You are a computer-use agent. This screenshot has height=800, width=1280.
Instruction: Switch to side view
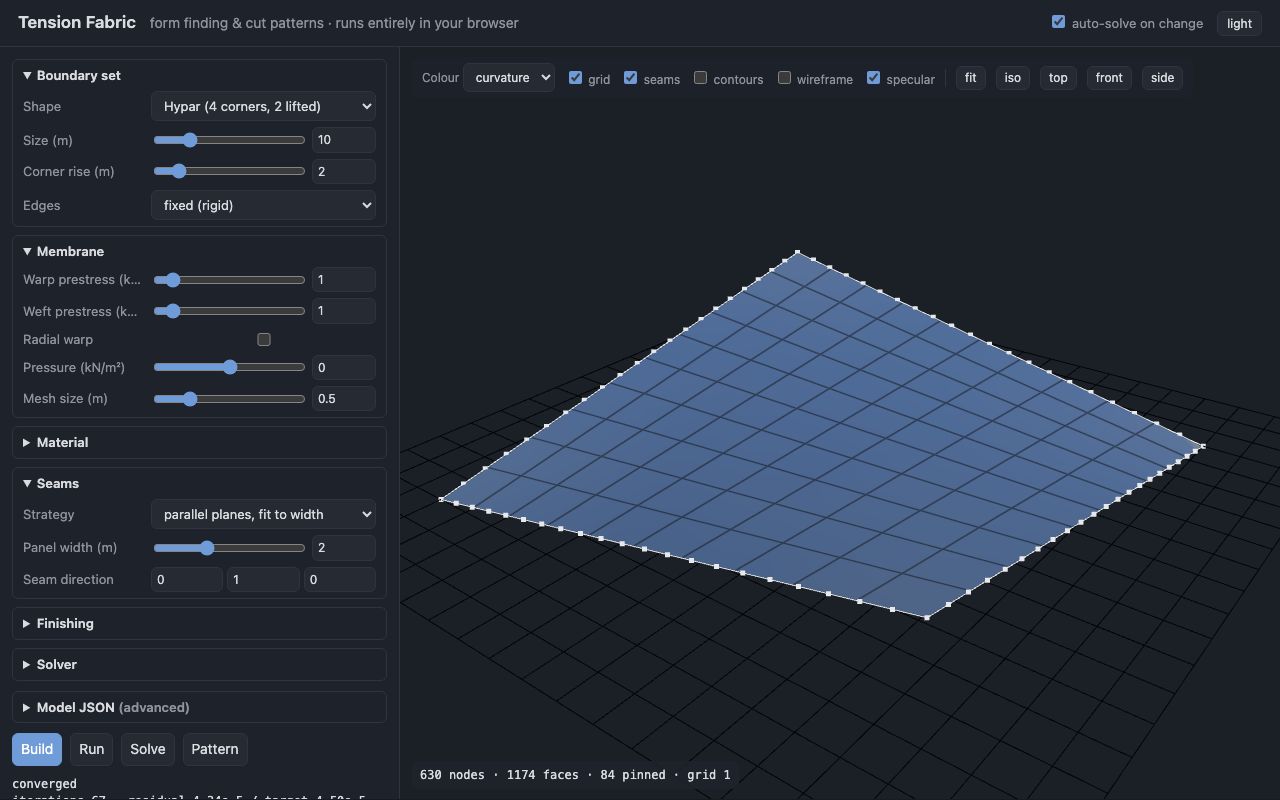tap(1162, 77)
